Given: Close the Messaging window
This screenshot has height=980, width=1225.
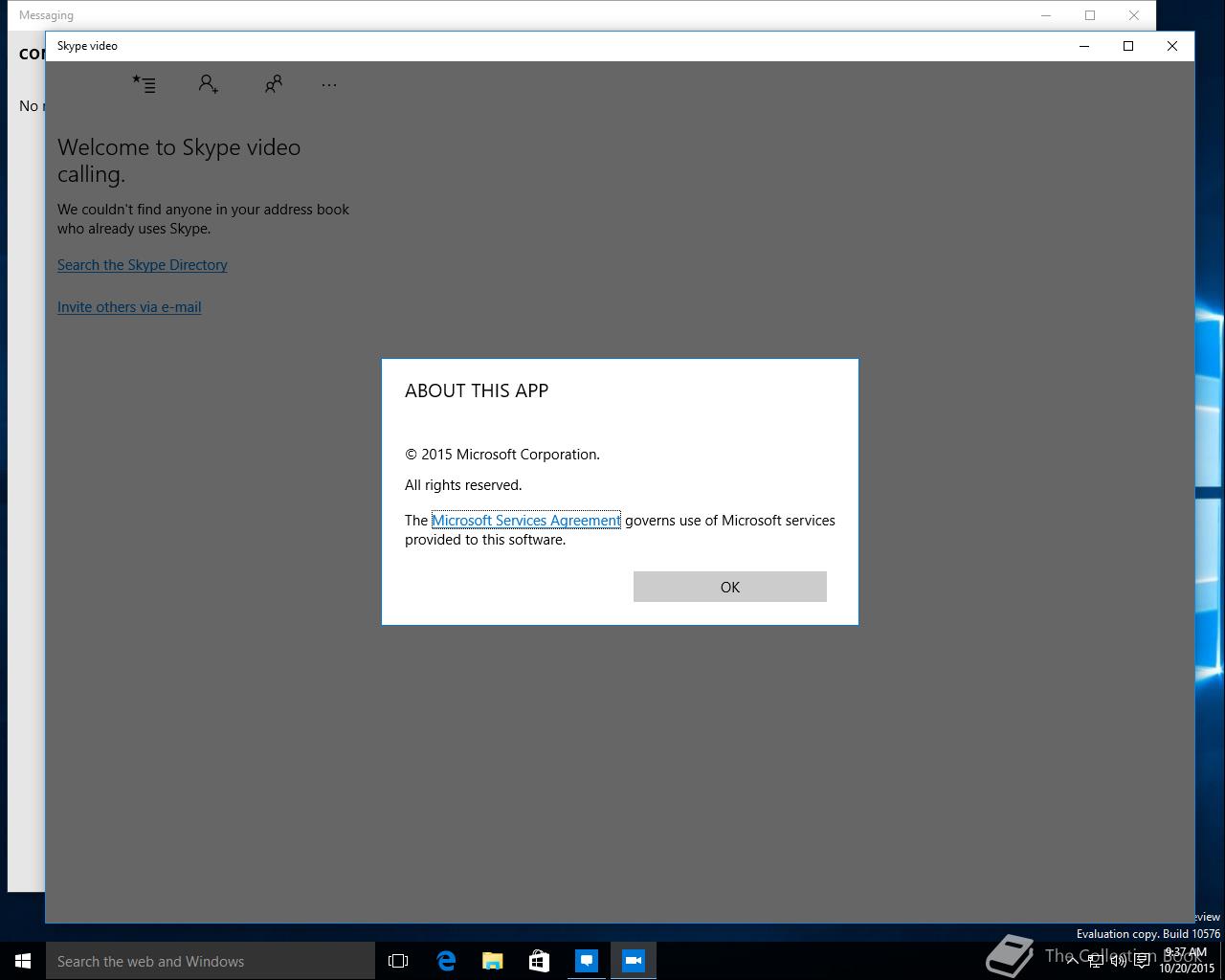Looking at the screenshot, I should point(1134,15).
